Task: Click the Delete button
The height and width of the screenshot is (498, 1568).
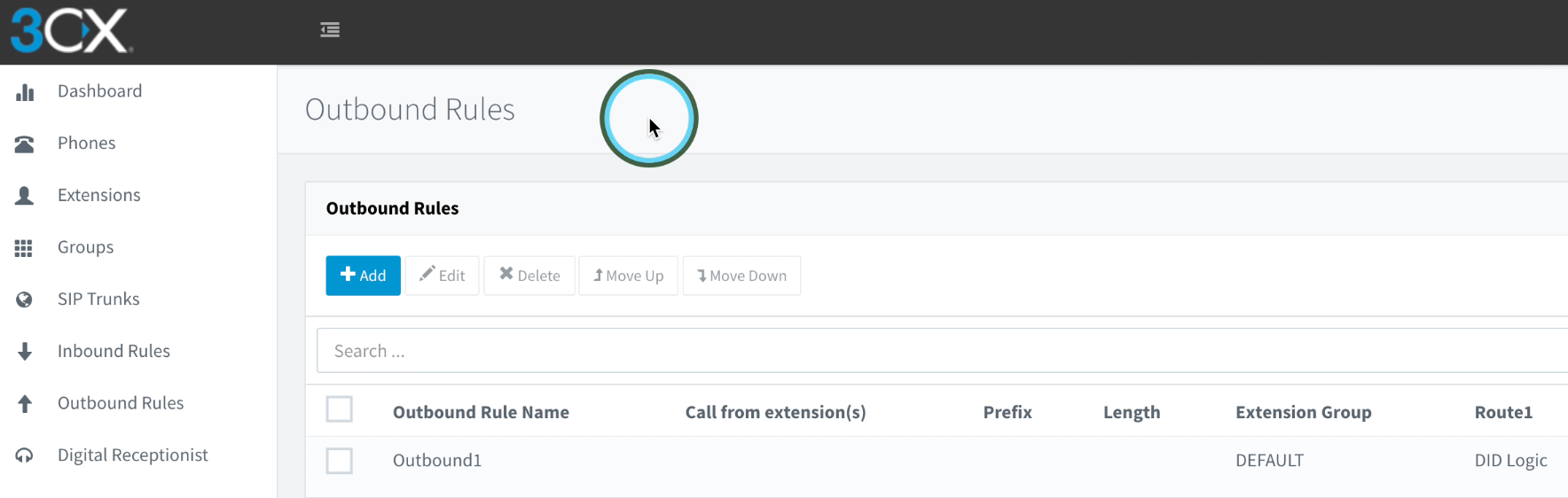Action: tap(529, 276)
